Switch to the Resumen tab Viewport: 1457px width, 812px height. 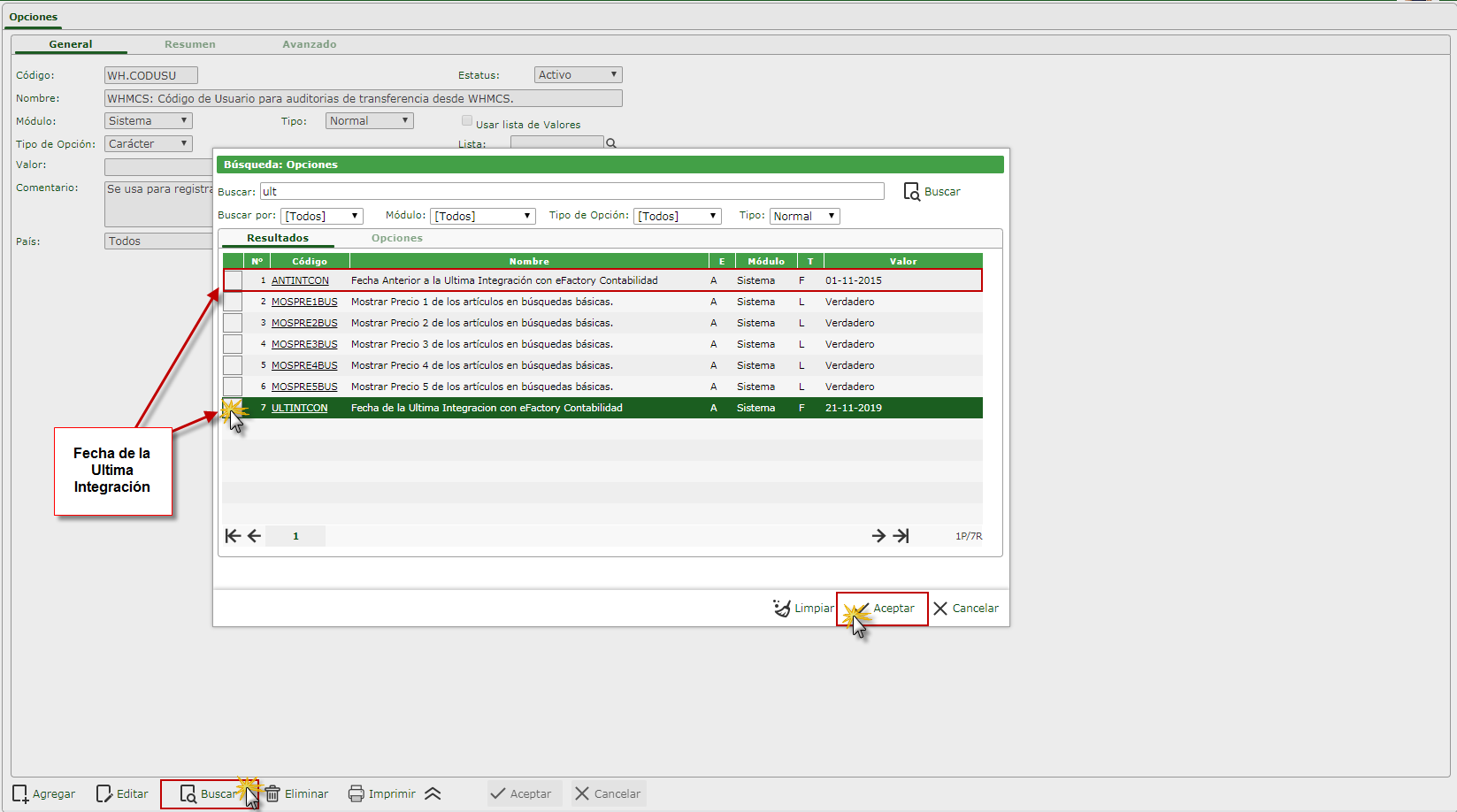click(x=189, y=44)
